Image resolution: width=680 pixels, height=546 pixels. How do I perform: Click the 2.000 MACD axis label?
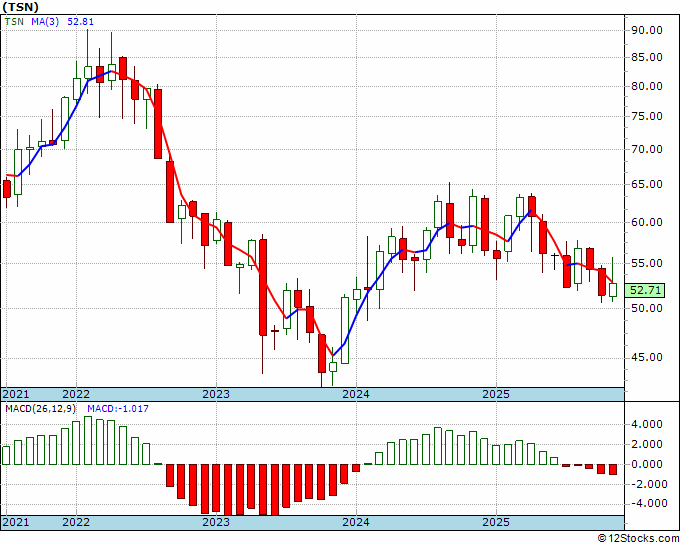(x=647, y=444)
